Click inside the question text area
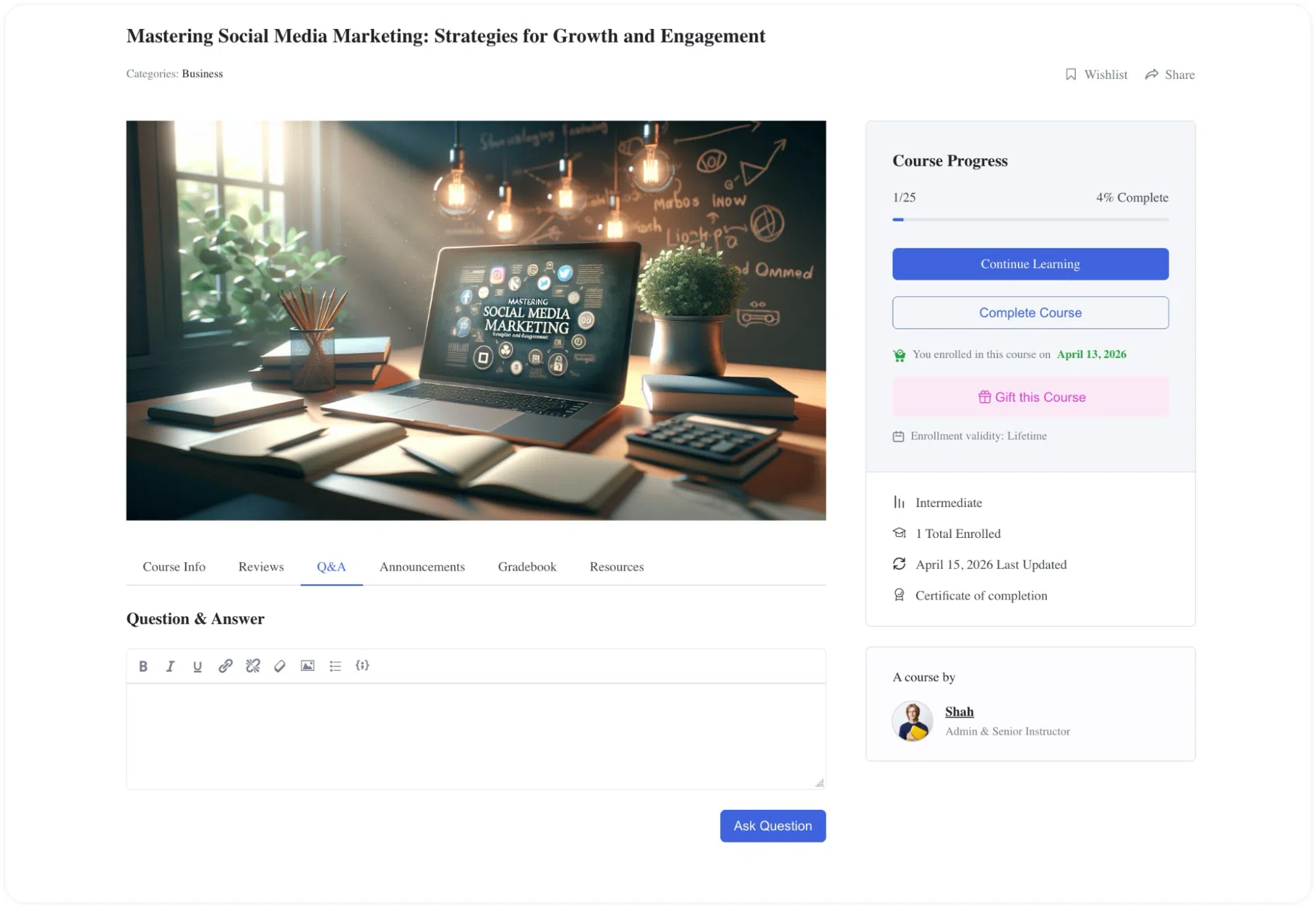Image resolution: width=1316 pixels, height=908 pixels. (x=475, y=736)
